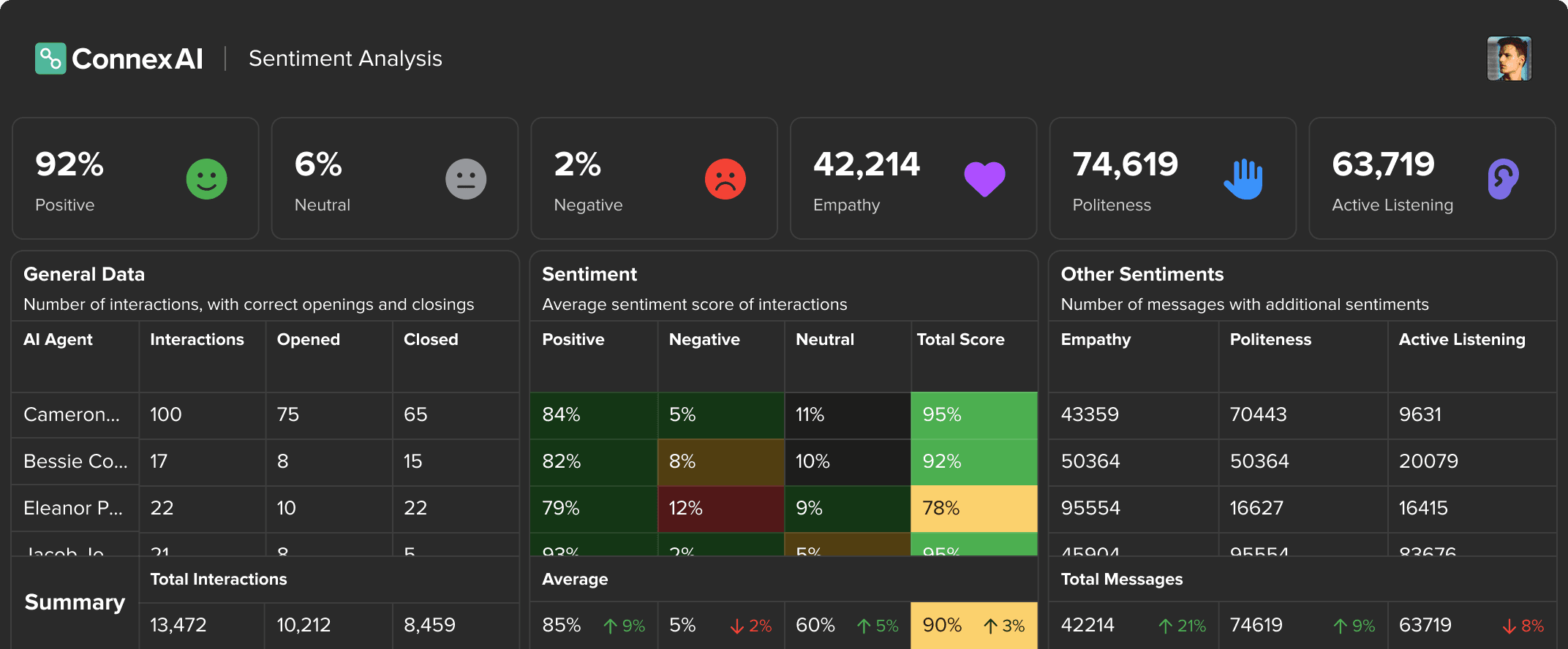Click the 20079 Active Listening value

coord(1428,461)
